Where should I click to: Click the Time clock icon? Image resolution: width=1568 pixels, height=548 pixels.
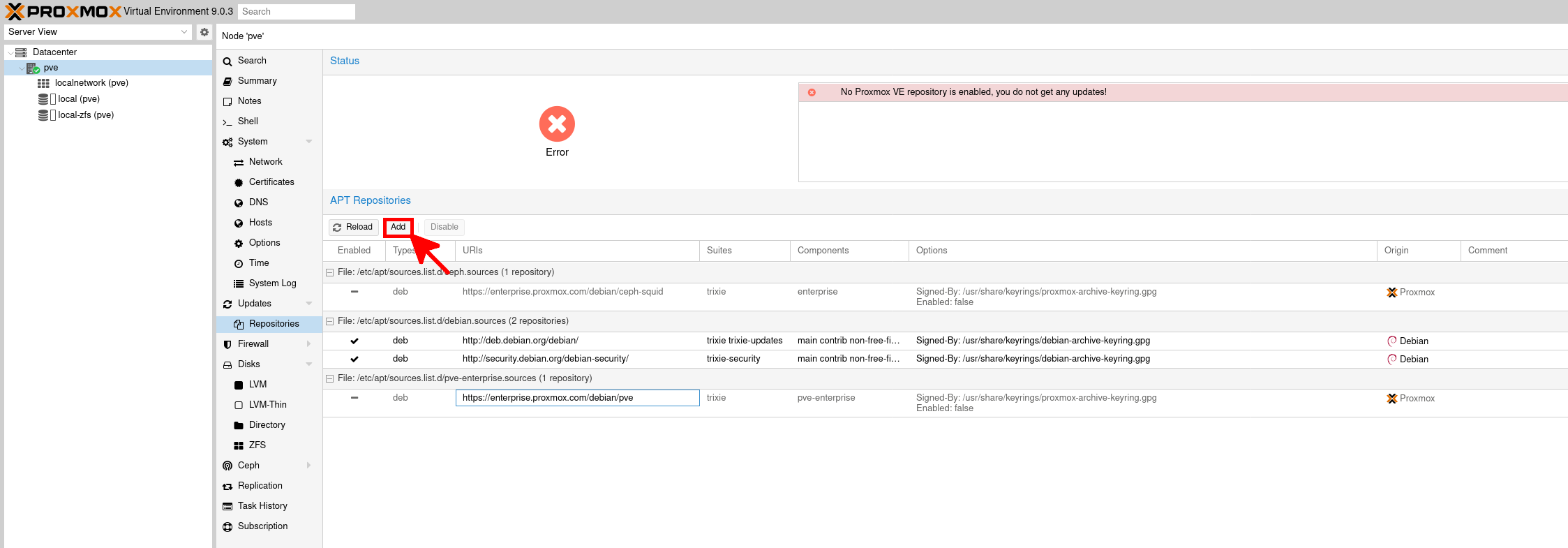point(239,264)
